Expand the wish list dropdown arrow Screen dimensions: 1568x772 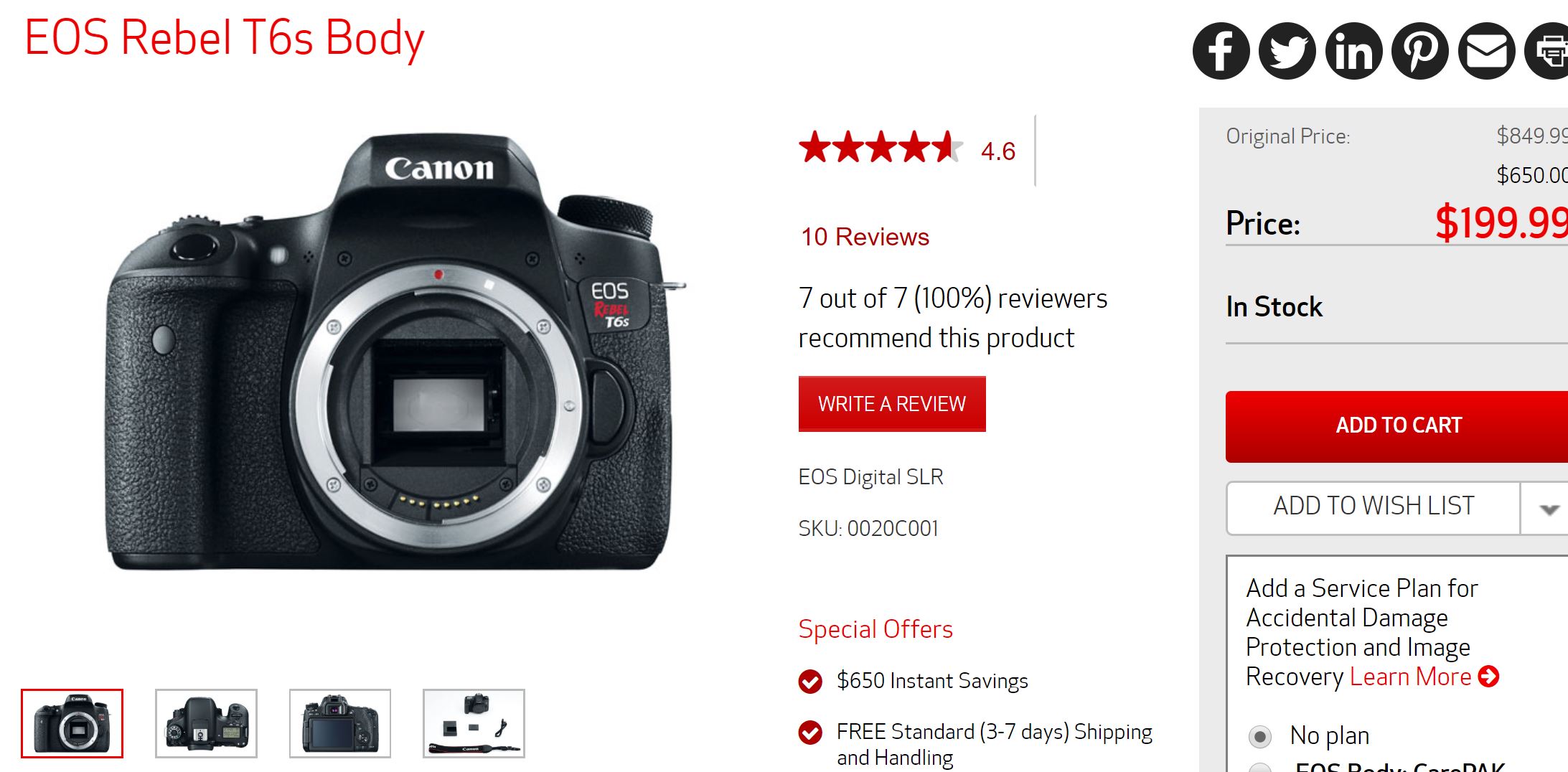[1549, 509]
